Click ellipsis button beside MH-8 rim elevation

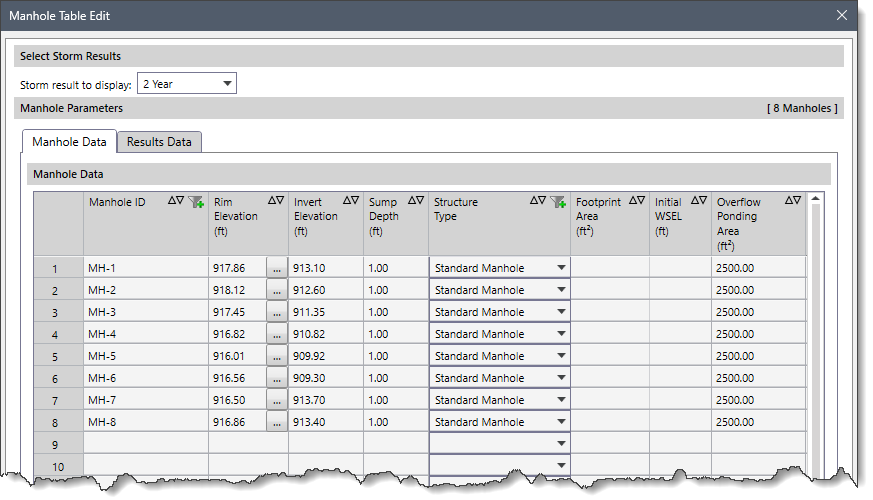click(x=276, y=422)
